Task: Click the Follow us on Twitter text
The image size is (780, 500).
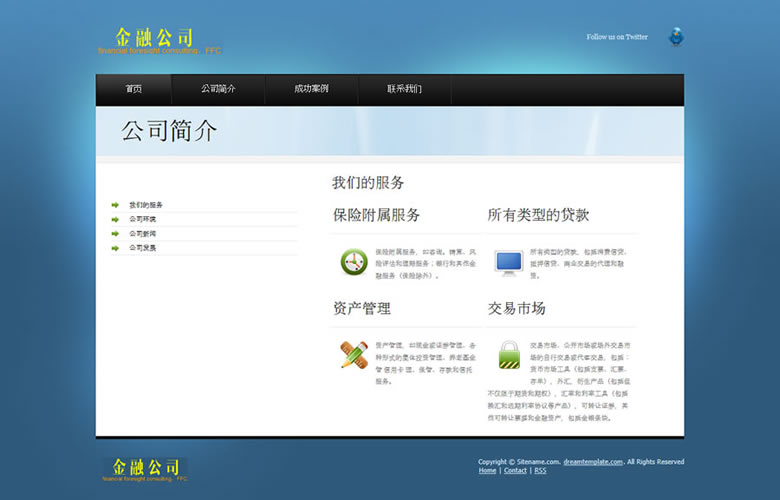Action: tap(617, 37)
